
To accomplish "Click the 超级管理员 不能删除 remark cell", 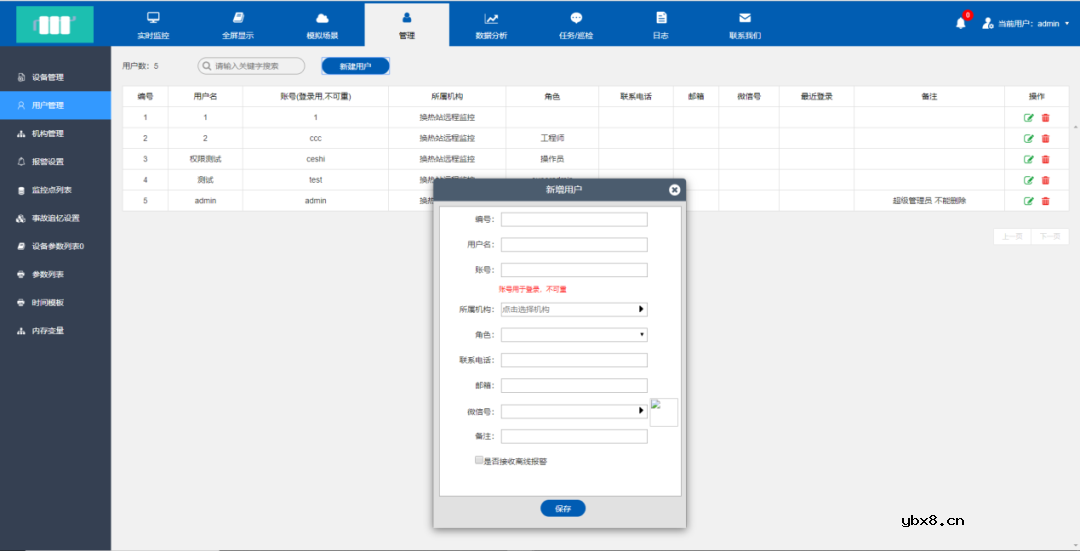I will [929, 200].
